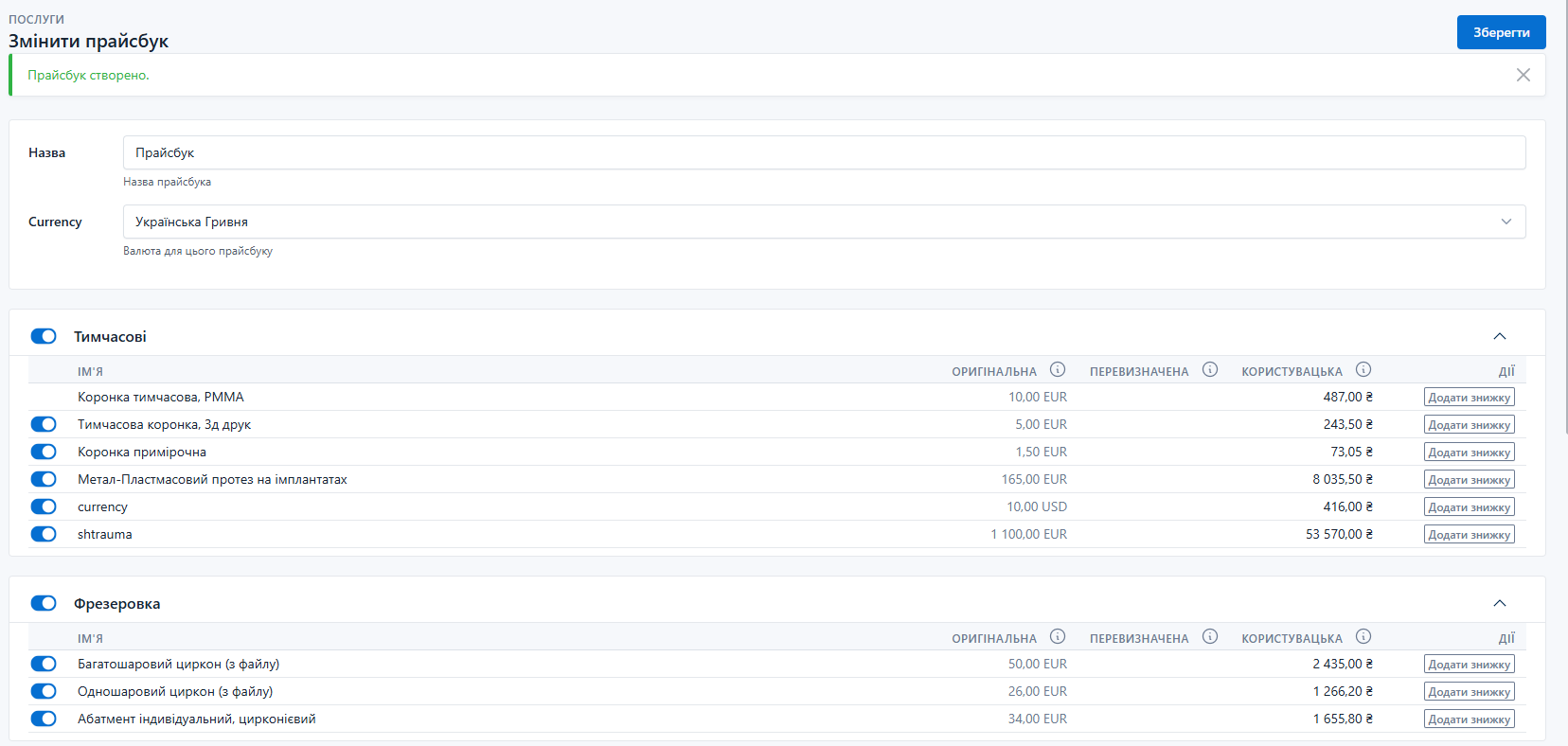1568x746 pixels.
Task: Click info icon next to Перевизначена in Тимчасові
Action: click(x=1209, y=370)
